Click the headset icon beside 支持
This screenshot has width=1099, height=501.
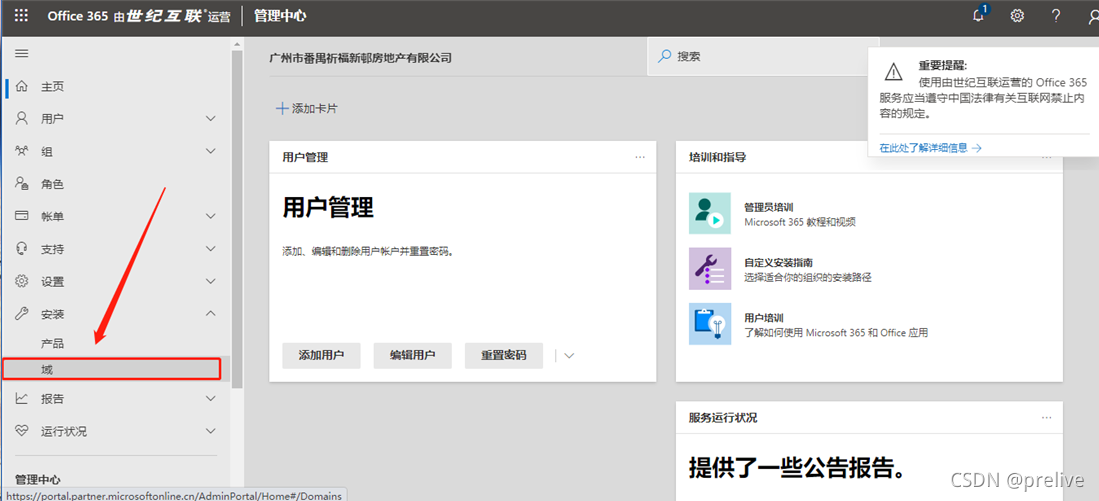(22, 249)
